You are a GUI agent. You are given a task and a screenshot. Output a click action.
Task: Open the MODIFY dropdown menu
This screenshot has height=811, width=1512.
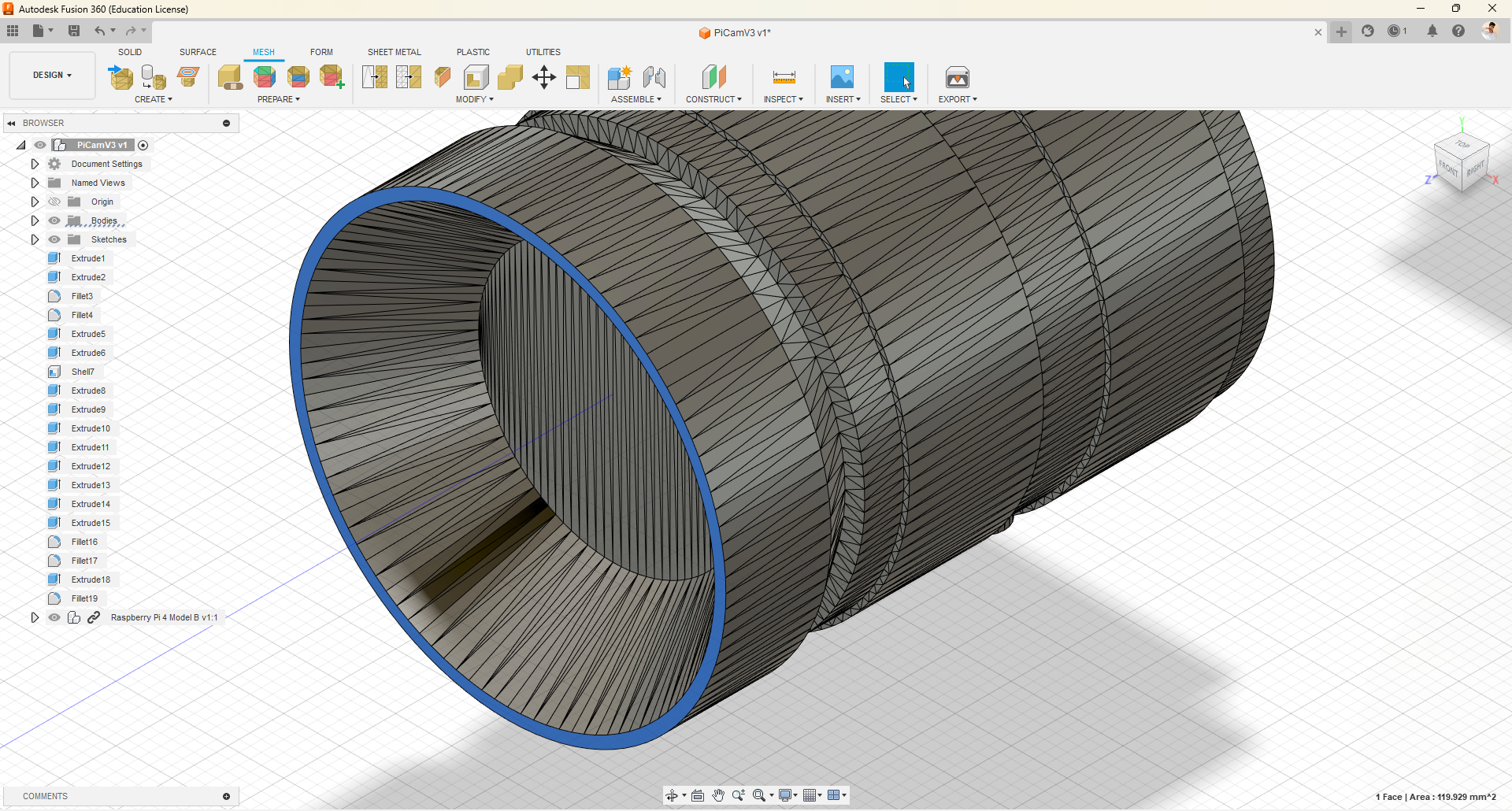click(475, 99)
